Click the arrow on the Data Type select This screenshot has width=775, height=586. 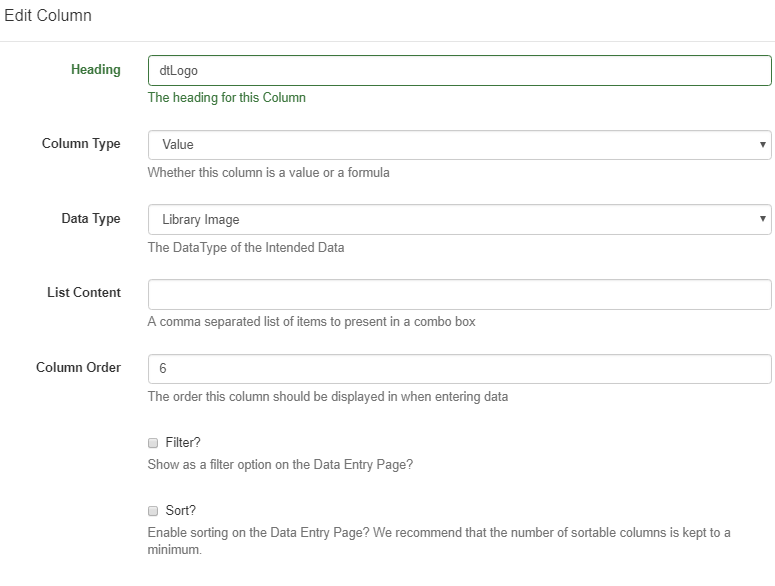(762, 219)
